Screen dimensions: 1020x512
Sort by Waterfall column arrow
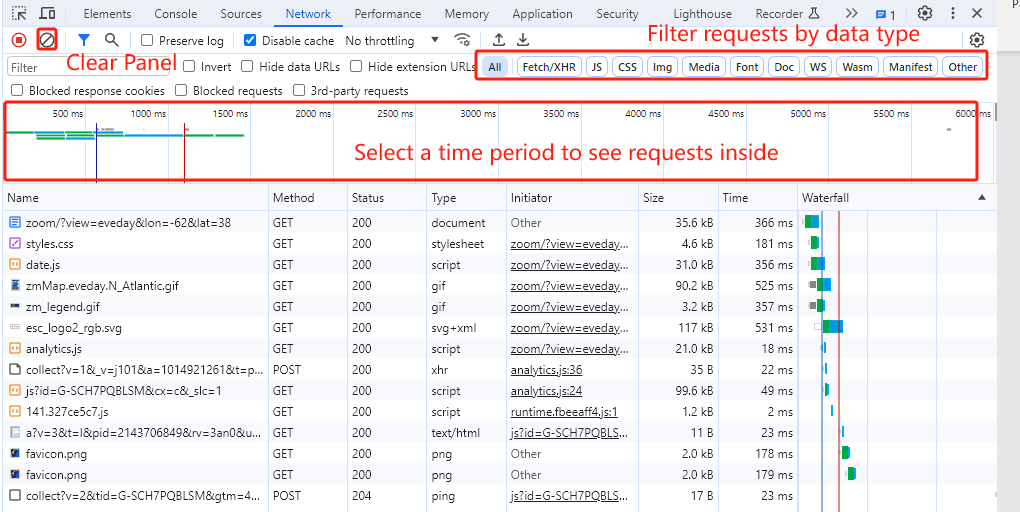[982, 198]
